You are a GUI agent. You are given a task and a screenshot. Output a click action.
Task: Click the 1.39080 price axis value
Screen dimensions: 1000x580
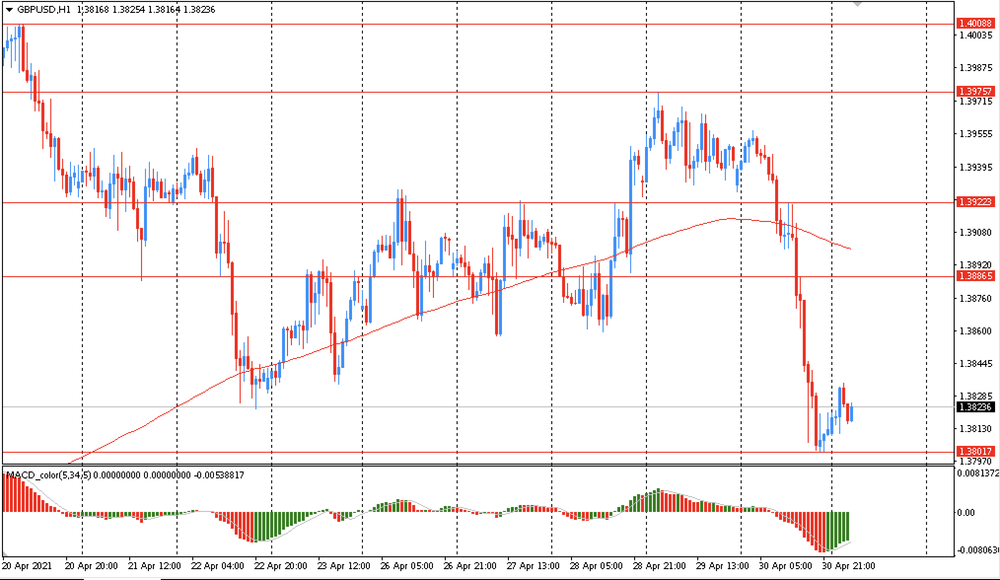point(976,233)
